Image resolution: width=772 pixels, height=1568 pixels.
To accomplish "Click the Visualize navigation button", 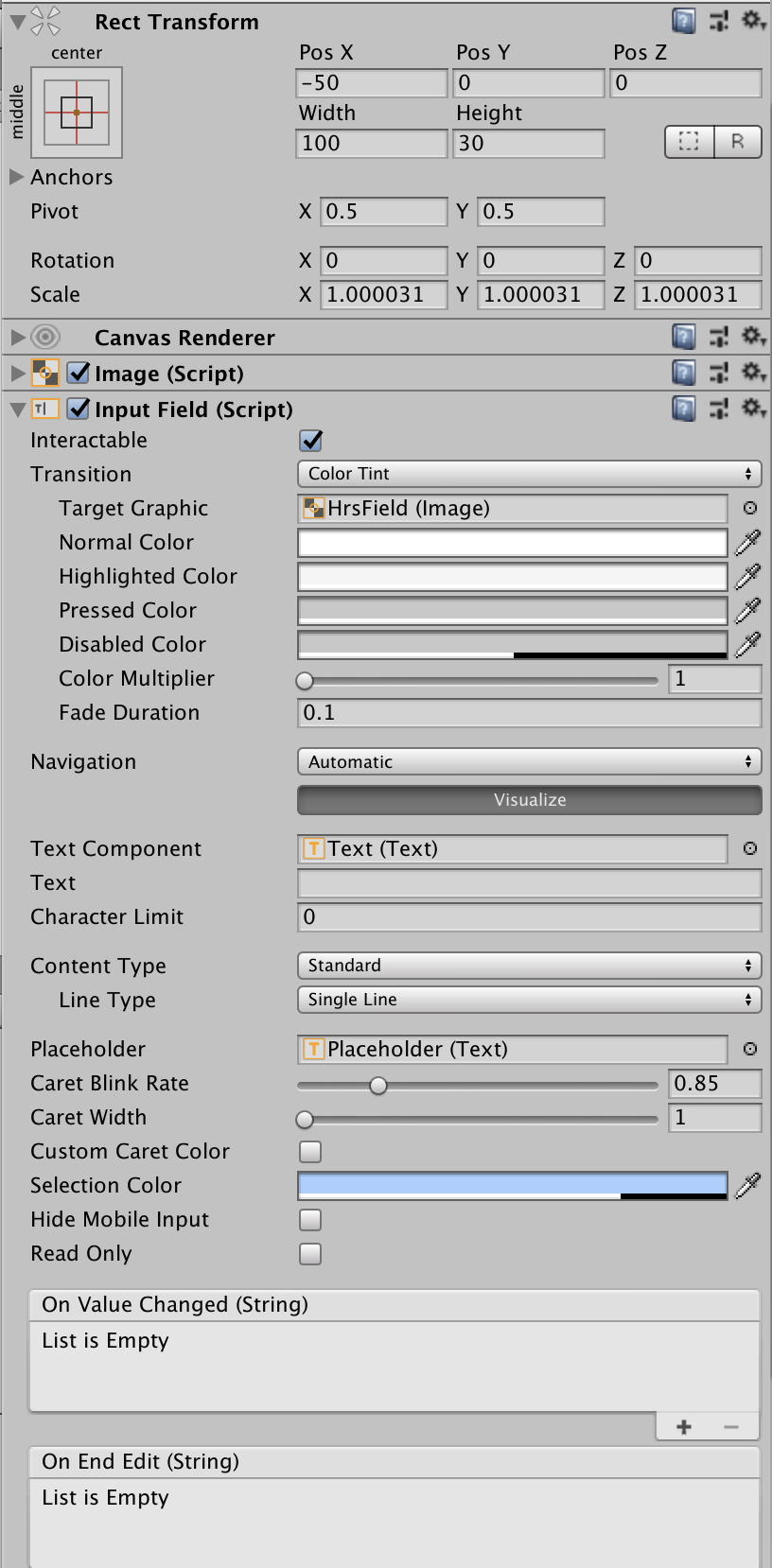I will [529, 800].
